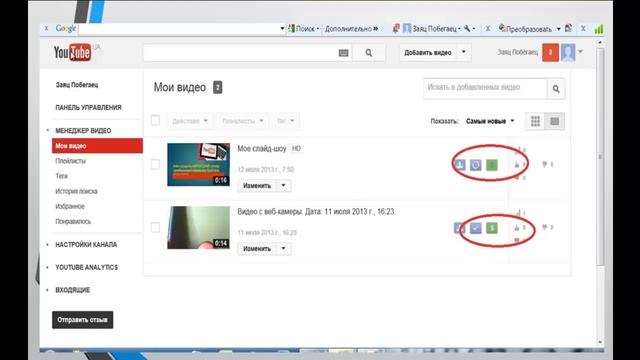This screenshot has height=360, width=640.
Task: Click the user avatar icon in header
Action: click(x=568, y=52)
